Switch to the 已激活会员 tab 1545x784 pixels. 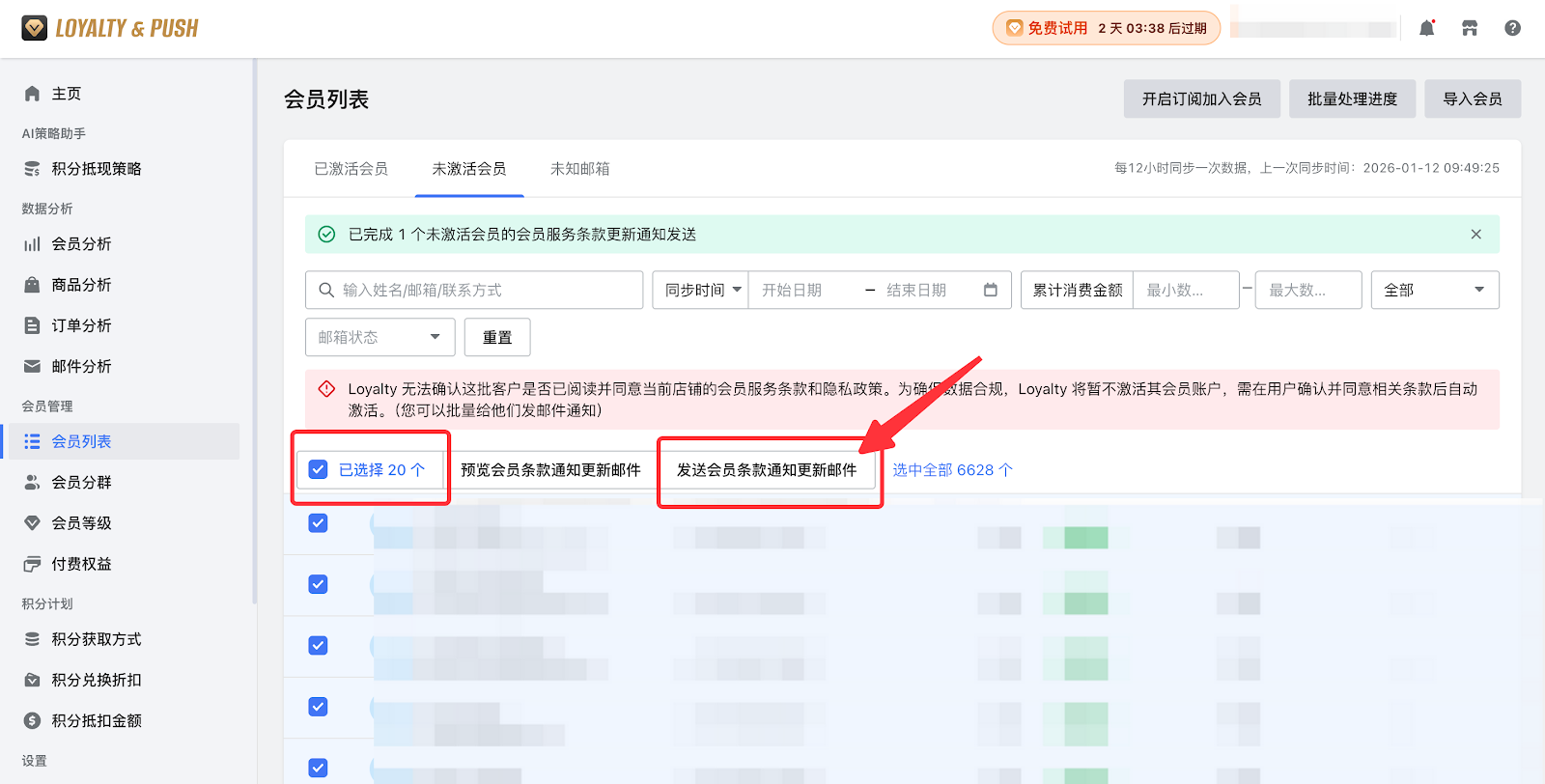351,169
